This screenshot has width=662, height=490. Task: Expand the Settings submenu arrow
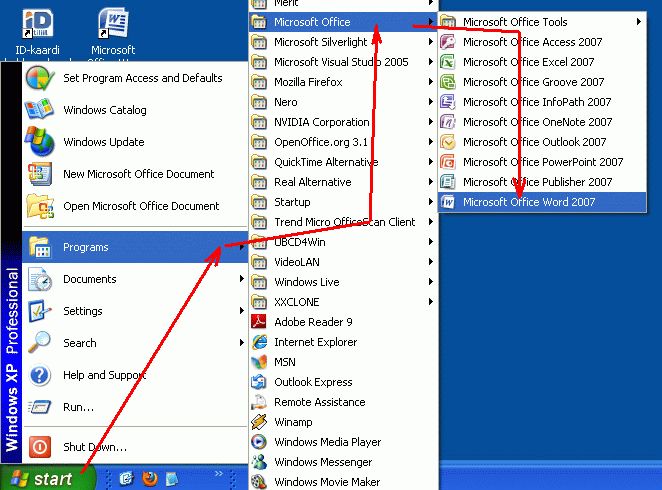(241, 311)
